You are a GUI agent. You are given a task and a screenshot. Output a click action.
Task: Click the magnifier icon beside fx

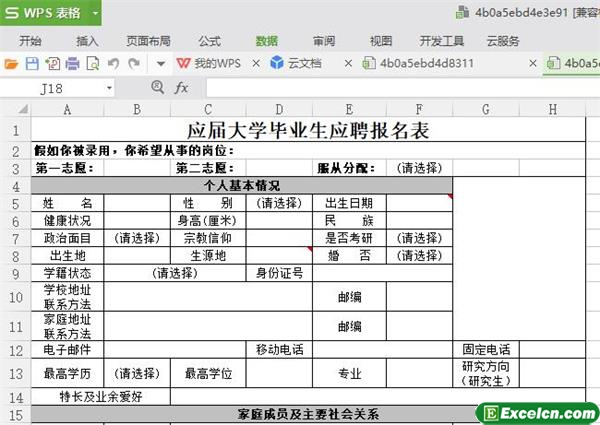click(x=158, y=88)
